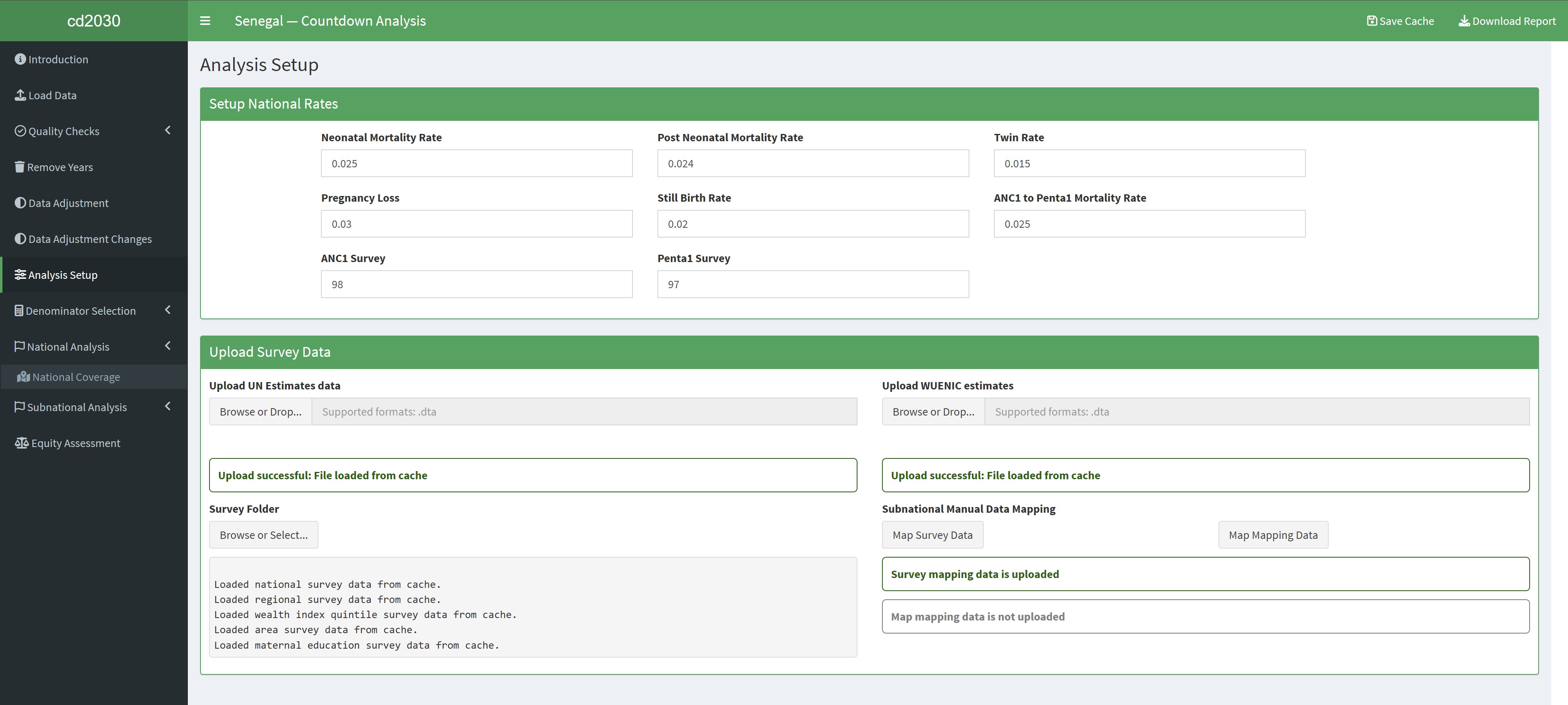Viewport: 1568px width, 705px height.
Task: Click the hamburger sidebar toggle icon
Action: coord(205,21)
